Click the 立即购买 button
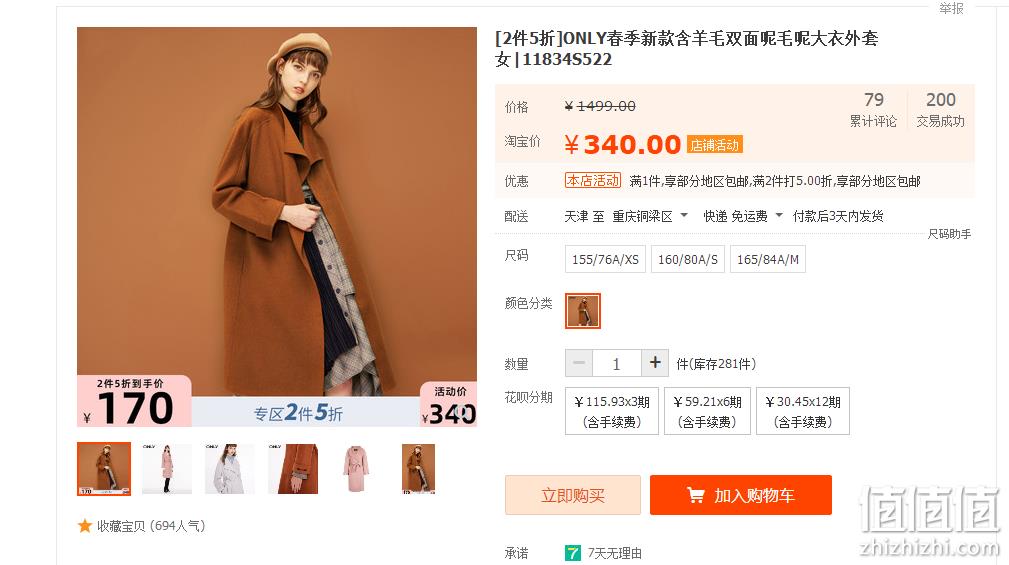1009x565 pixels. pyautogui.click(x=573, y=495)
